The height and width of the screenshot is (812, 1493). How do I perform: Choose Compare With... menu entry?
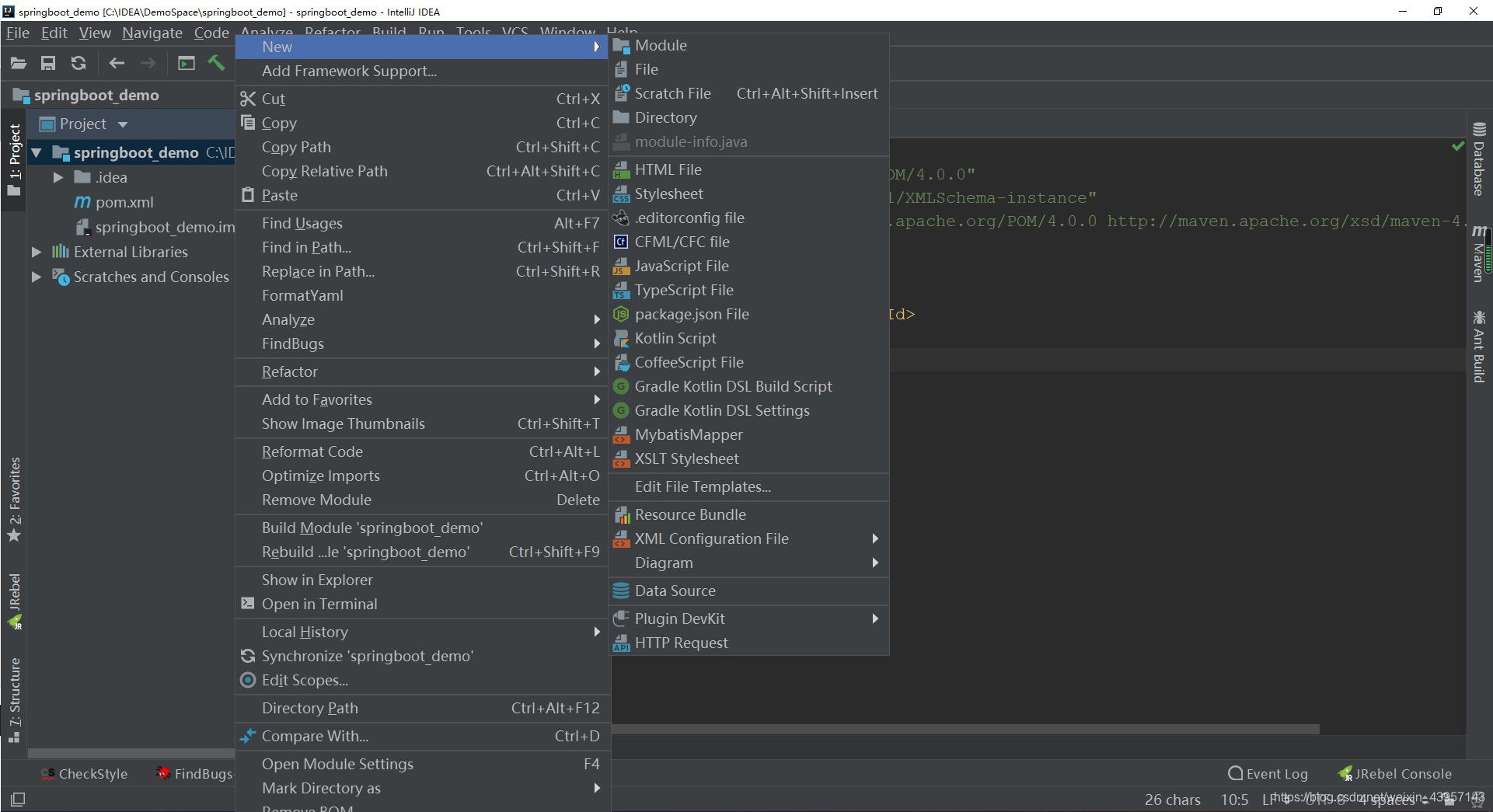(422, 737)
